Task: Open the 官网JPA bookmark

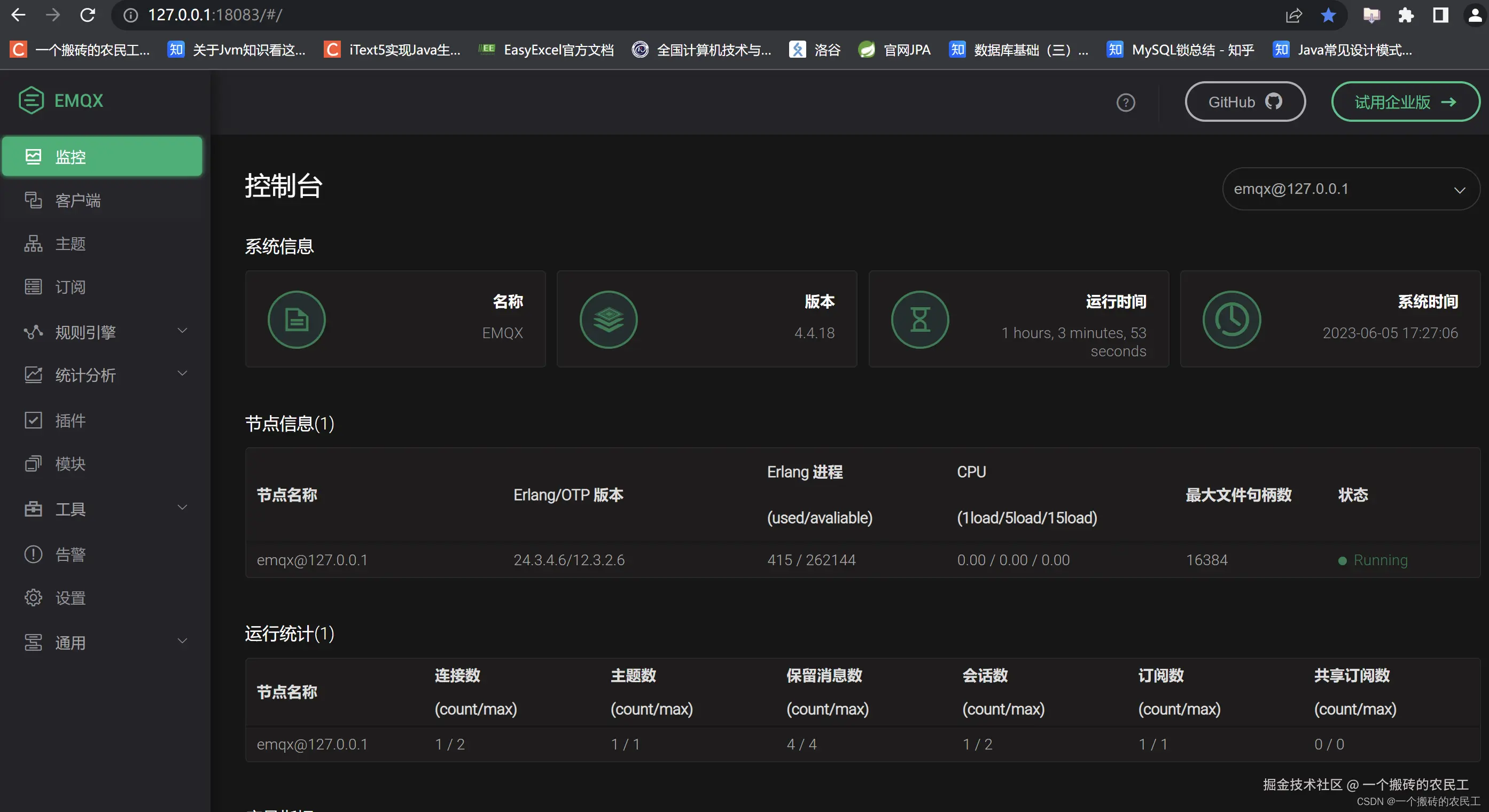Action: coord(894,50)
